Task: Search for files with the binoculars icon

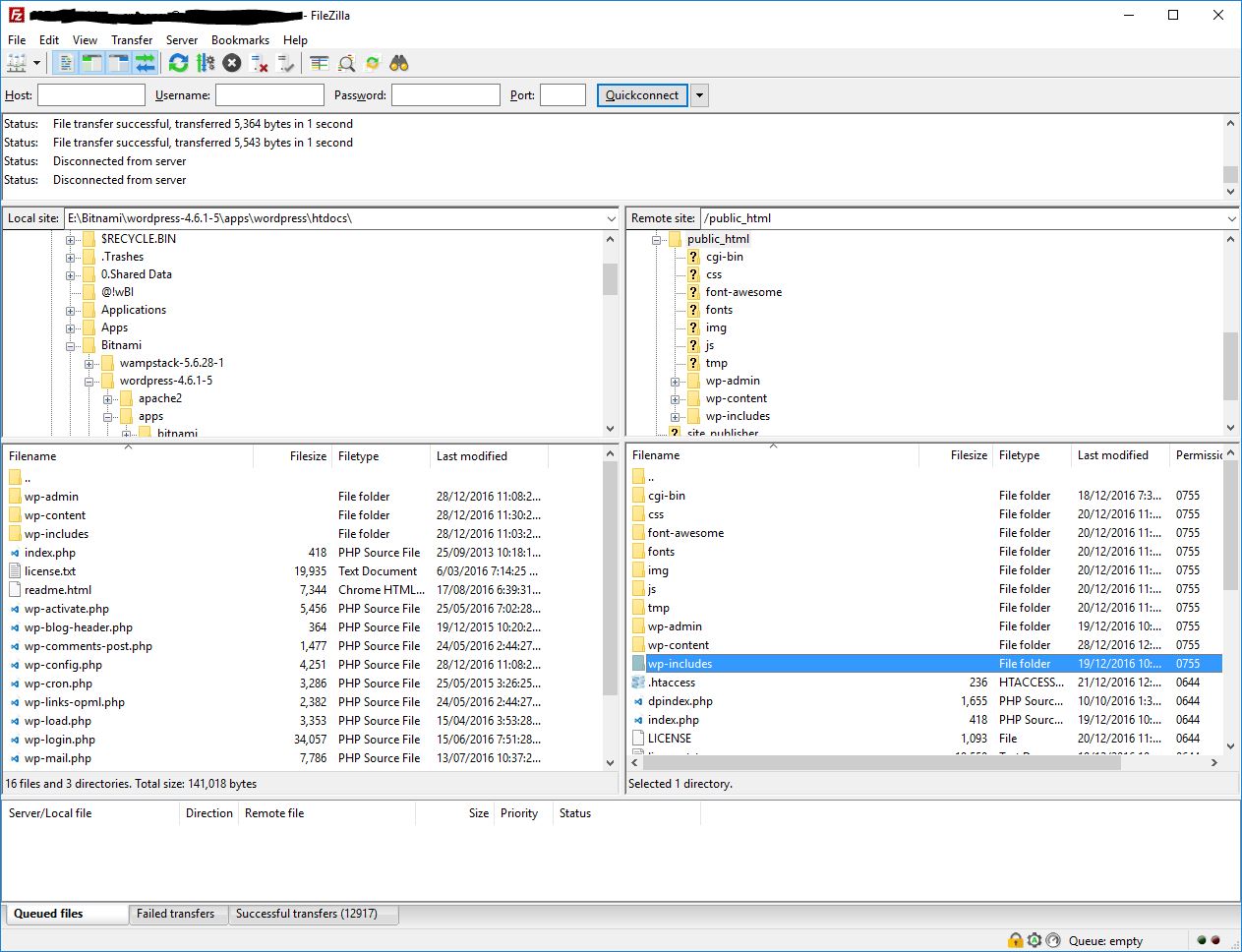Action: pyautogui.click(x=399, y=63)
